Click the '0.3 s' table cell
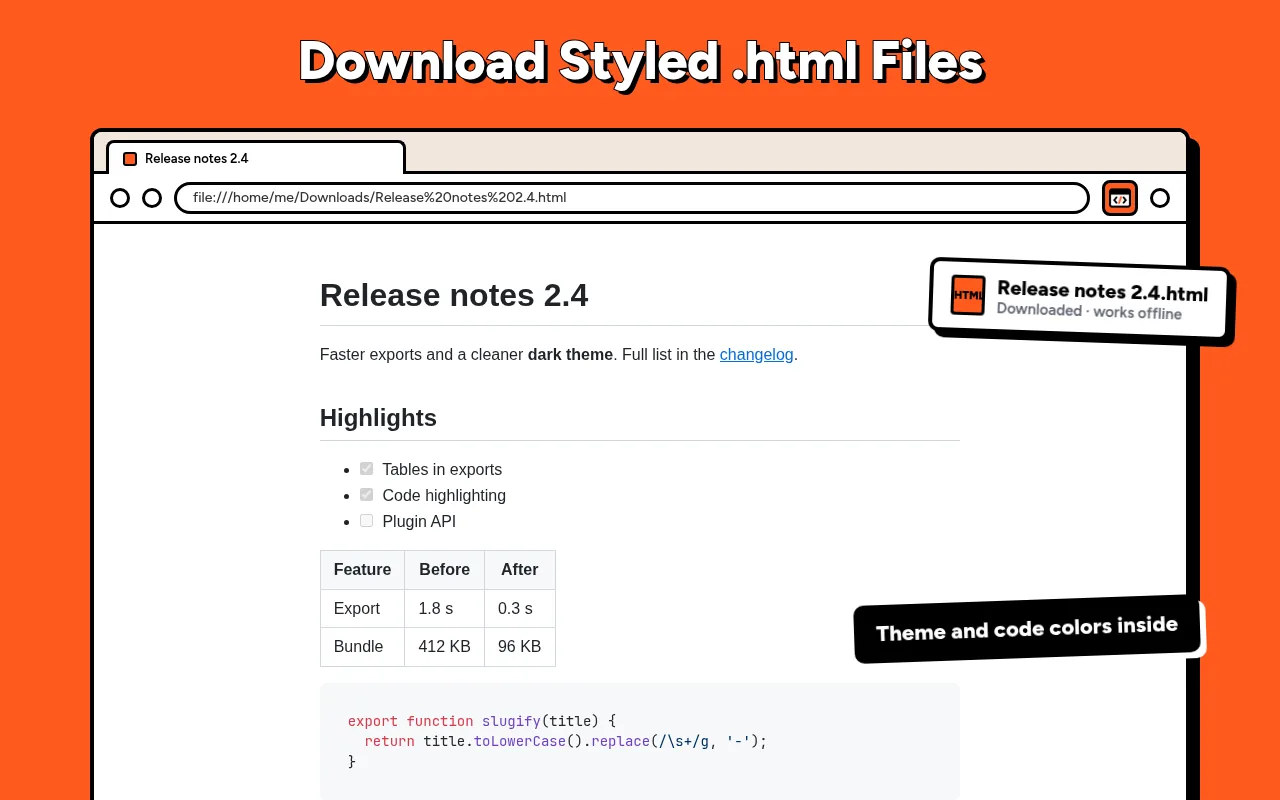Screen dimensions: 1280x800 pos(520,609)
